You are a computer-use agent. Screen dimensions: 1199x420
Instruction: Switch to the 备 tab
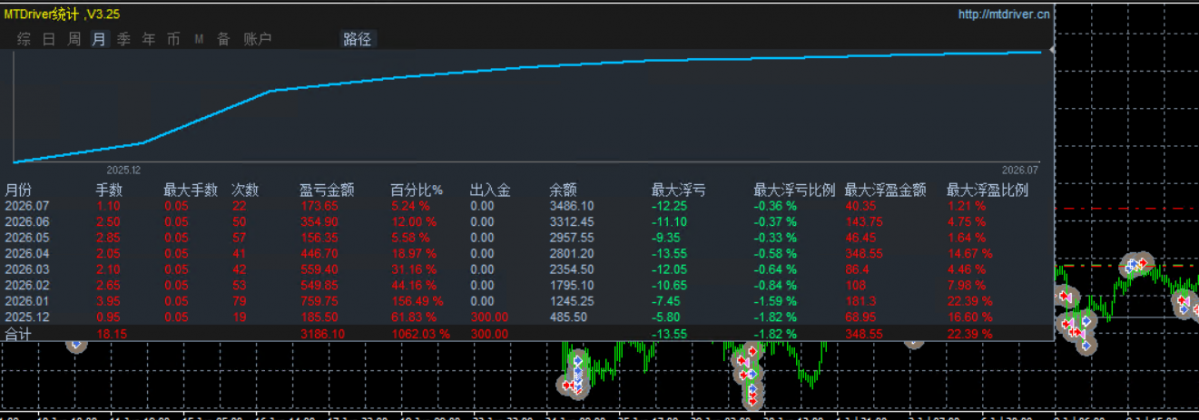(223, 39)
